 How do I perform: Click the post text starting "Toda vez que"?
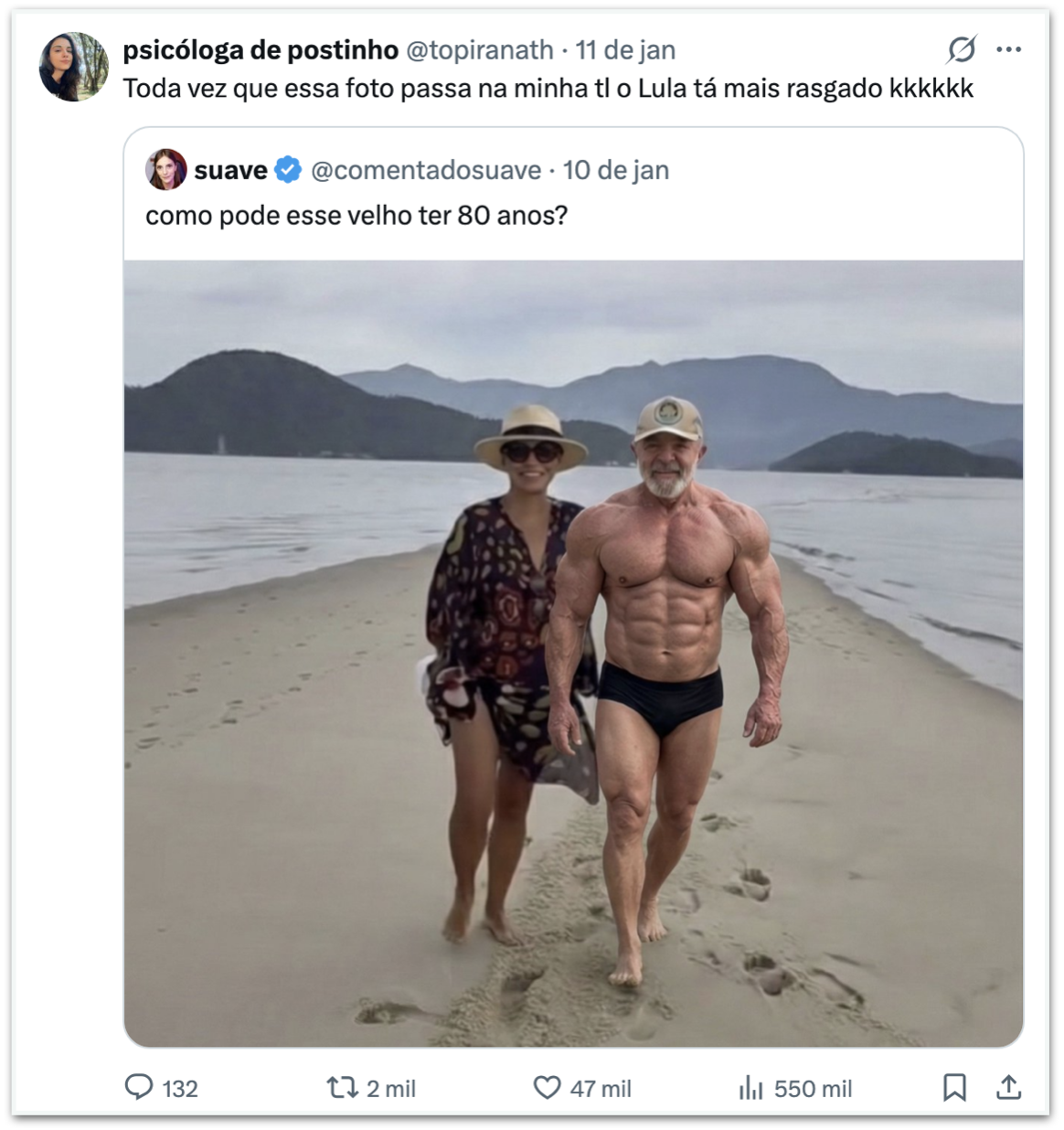coord(548,89)
